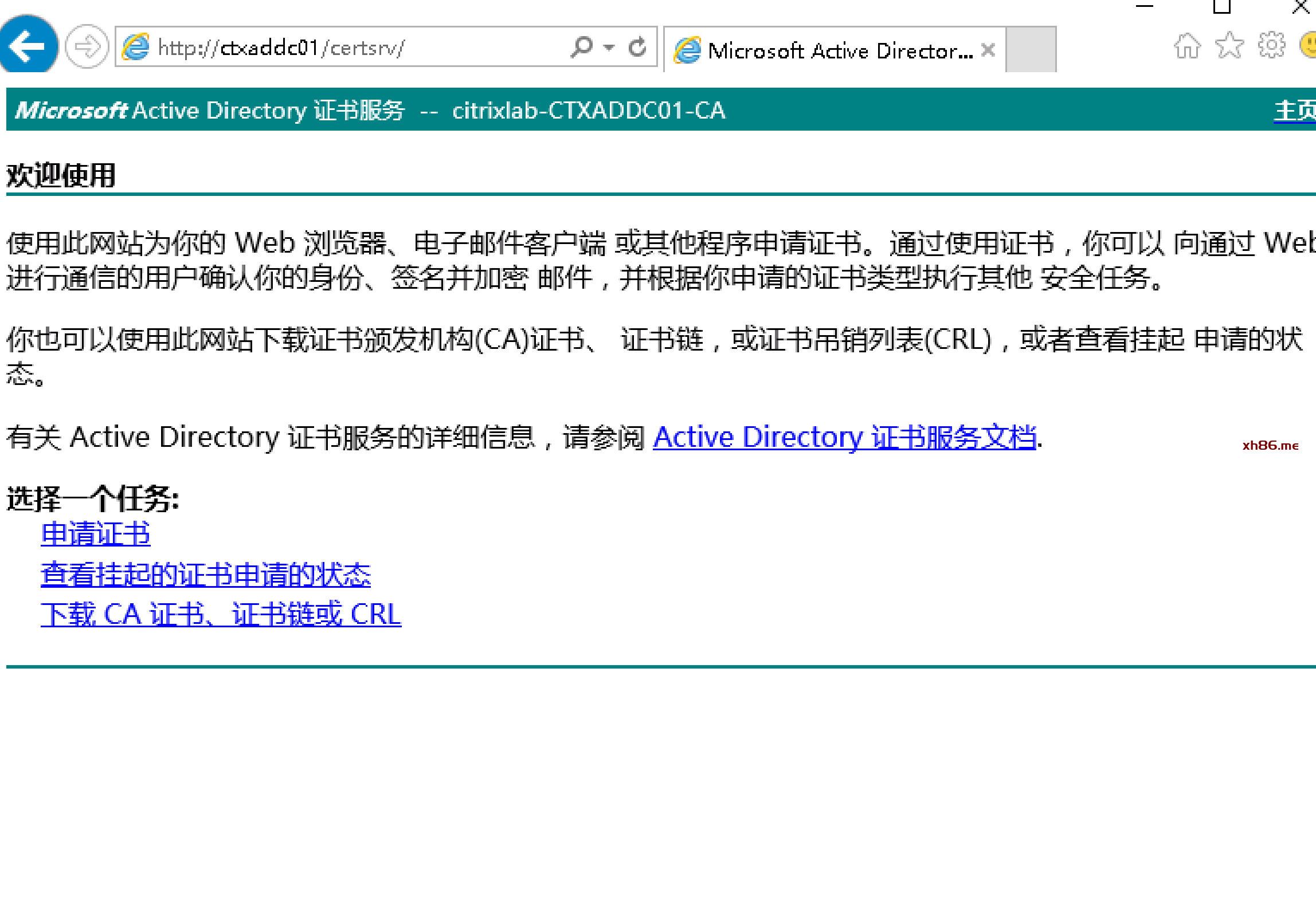The height and width of the screenshot is (900, 1316).
Task: Open the Tools gear icon
Action: [1271, 45]
